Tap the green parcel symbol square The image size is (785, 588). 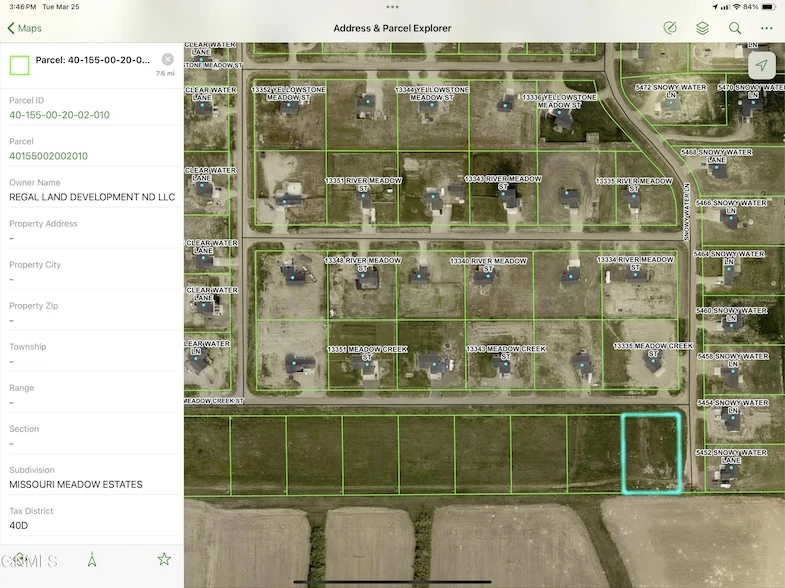(19, 66)
